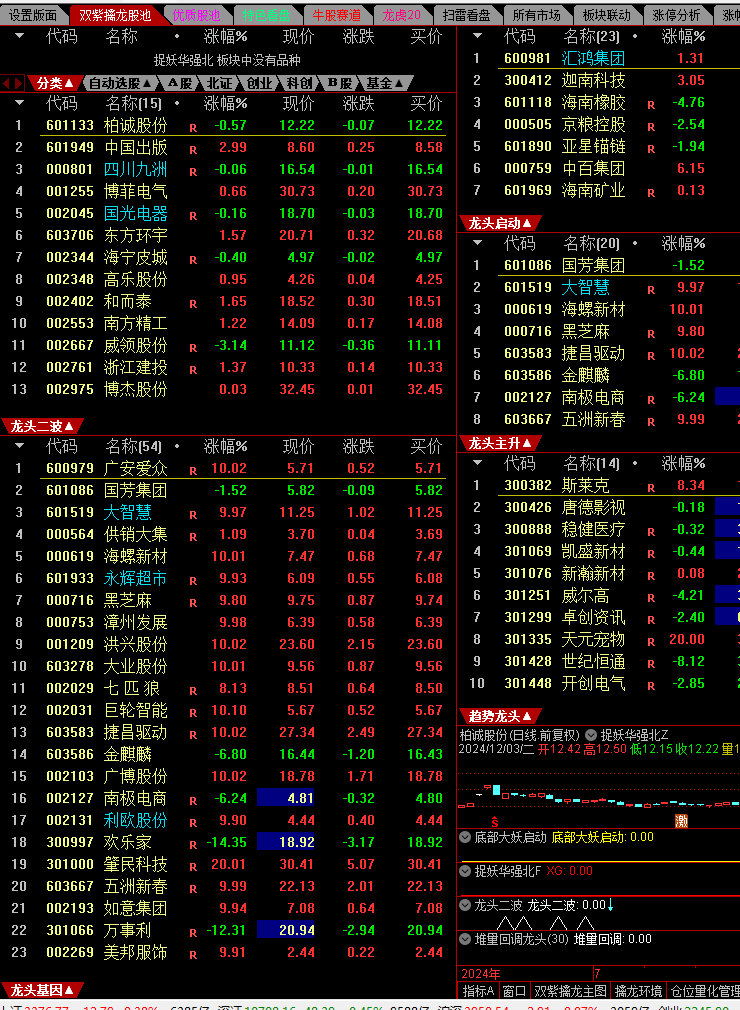
Task: Open the round chevron beside 堆量回调龙头(30)
Action: [464, 939]
